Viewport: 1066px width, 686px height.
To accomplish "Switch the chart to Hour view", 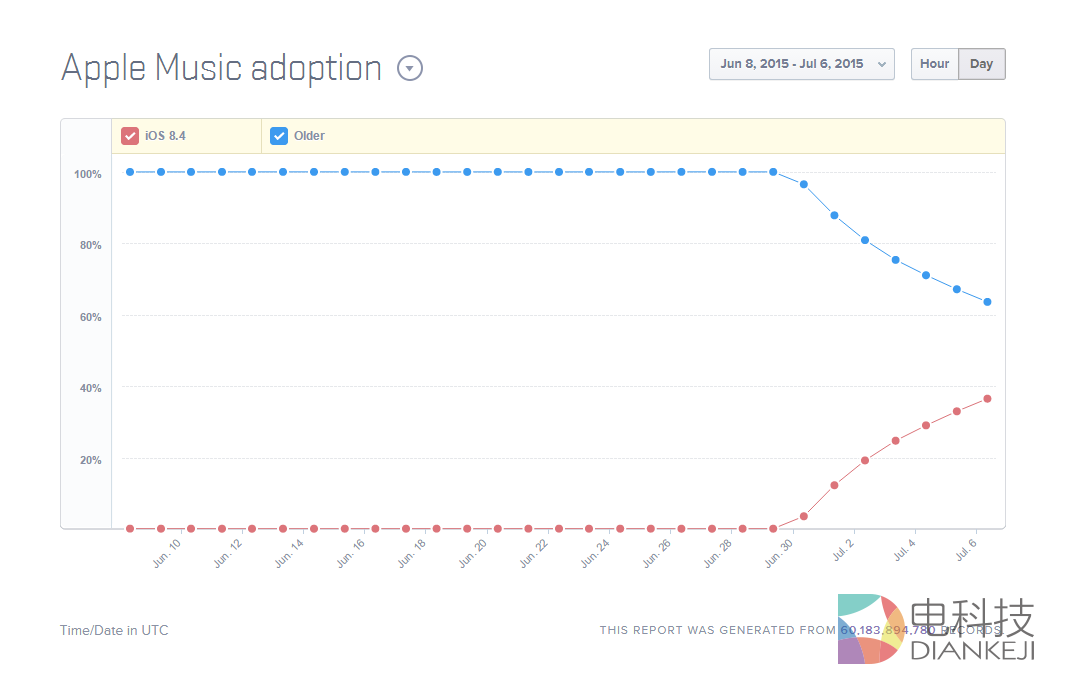I will (934, 64).
